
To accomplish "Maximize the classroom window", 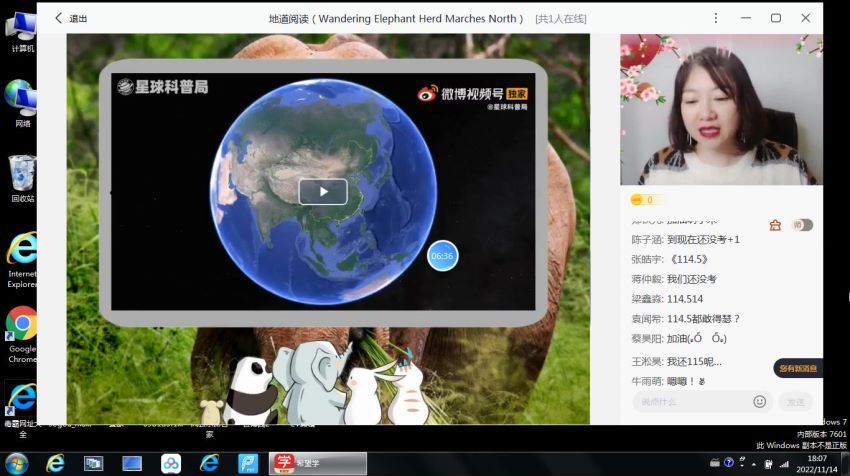I will click(x=776, y=18).
